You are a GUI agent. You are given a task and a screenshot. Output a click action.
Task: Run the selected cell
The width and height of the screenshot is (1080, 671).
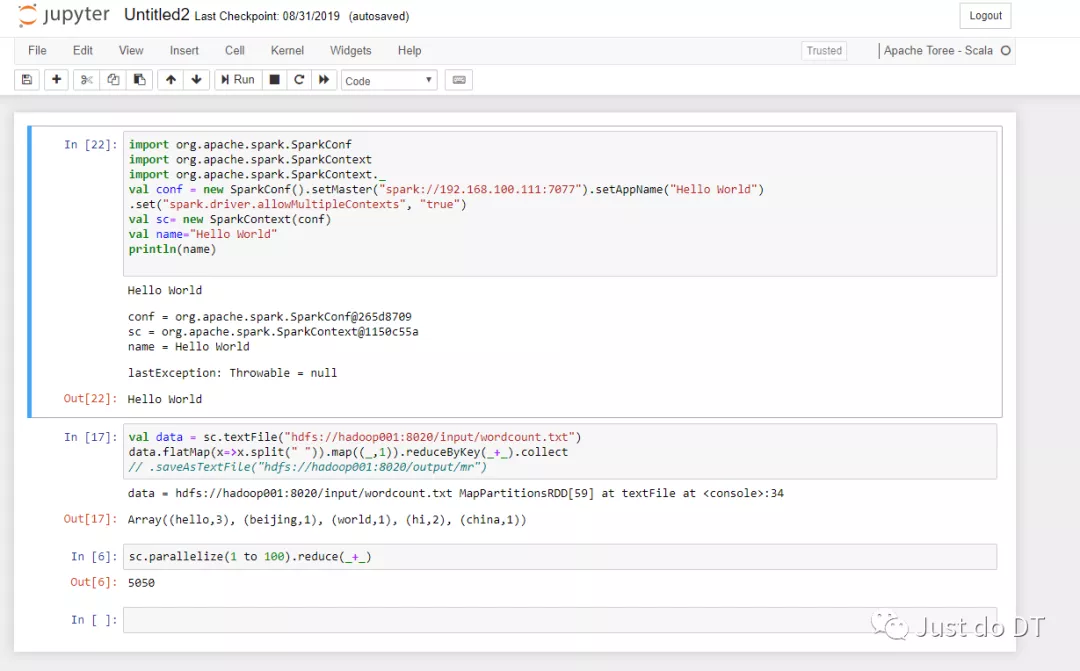(x=238, y=80)
